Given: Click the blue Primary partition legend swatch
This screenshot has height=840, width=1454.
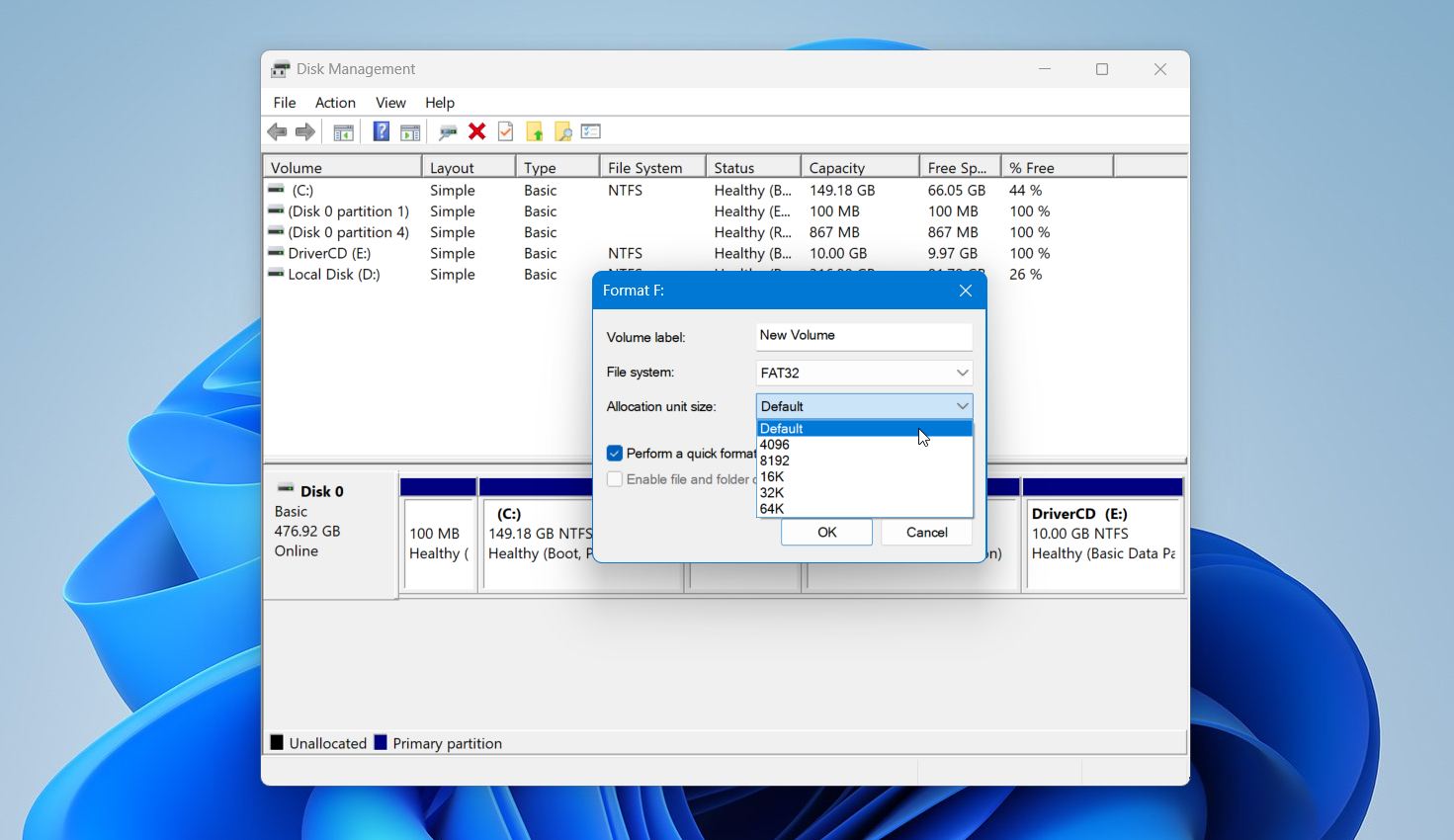Looking at the screenshot, I should point(381,742).
